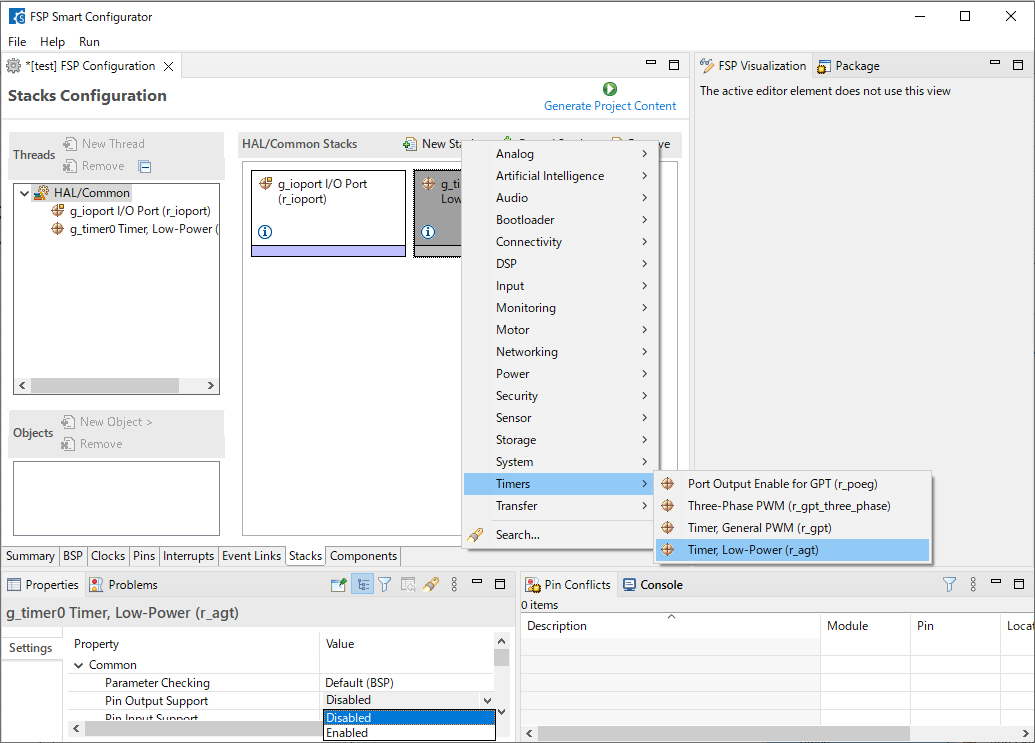The height and width of the screenshot is (743, 1035).
Task: Click info icon on g_timer0 stack block
Action: pos(428,232)
